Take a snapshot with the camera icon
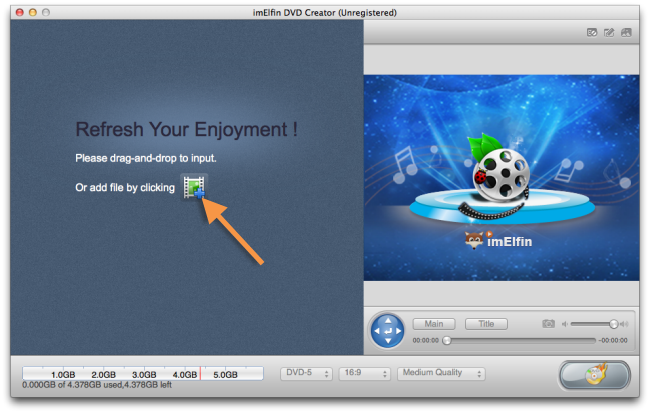The width and height of the screenshot is (650, 413). (548, 323)
